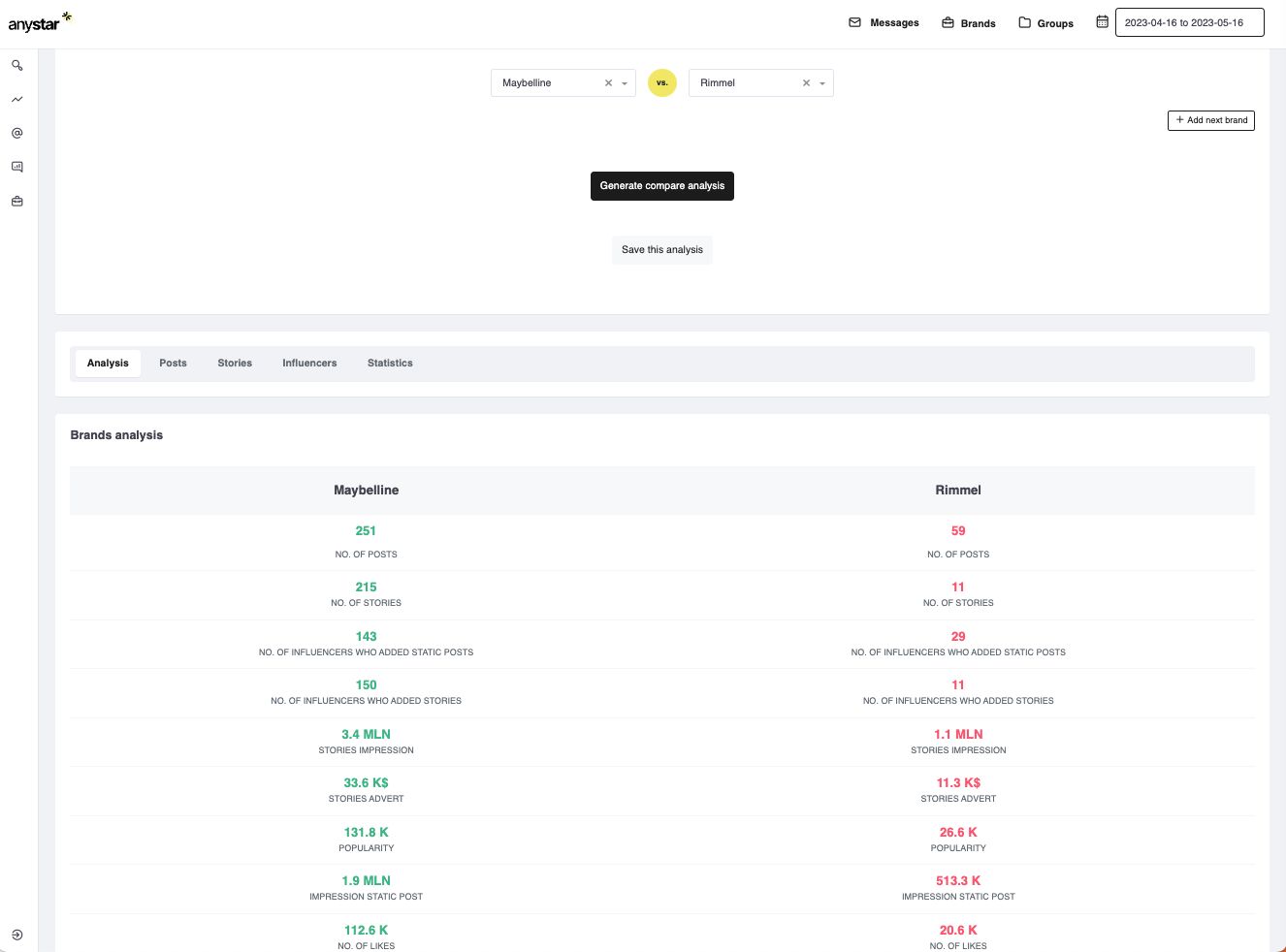Viewport: 1286px width, 952px height.
Task: Click Generate compare analysis
Action: point(662,186)
